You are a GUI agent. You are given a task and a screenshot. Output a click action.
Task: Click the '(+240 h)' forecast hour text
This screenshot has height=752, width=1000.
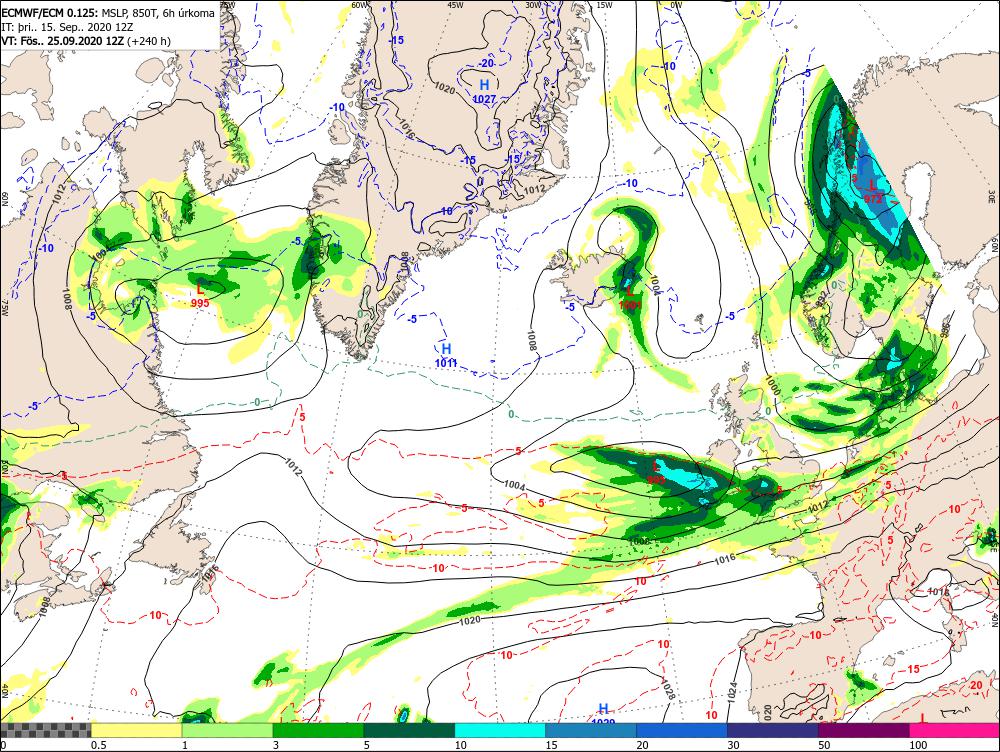149,41
